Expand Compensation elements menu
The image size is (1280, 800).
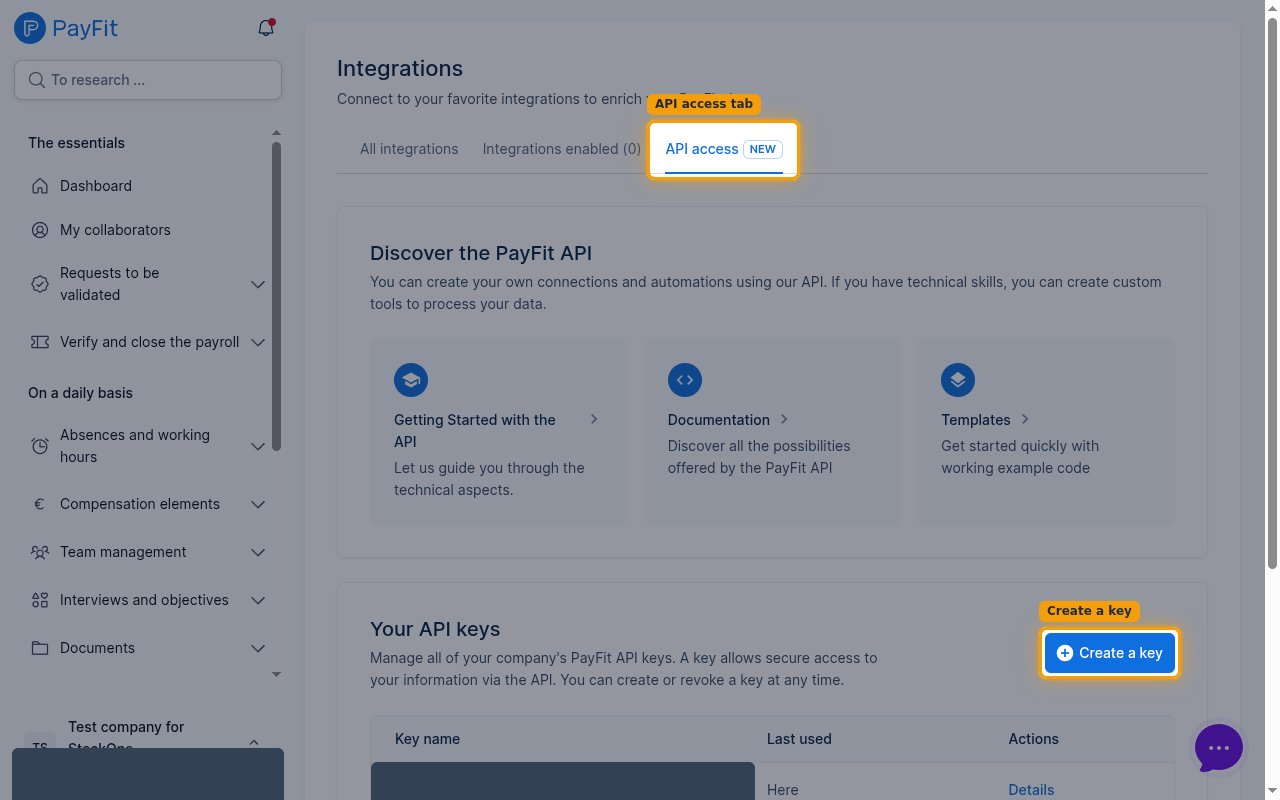point(257,504)
